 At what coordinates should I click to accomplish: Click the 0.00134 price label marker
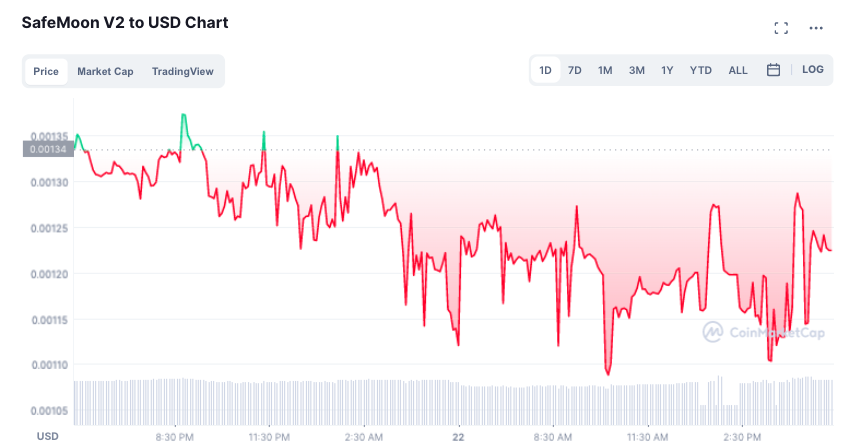point(48,149)
